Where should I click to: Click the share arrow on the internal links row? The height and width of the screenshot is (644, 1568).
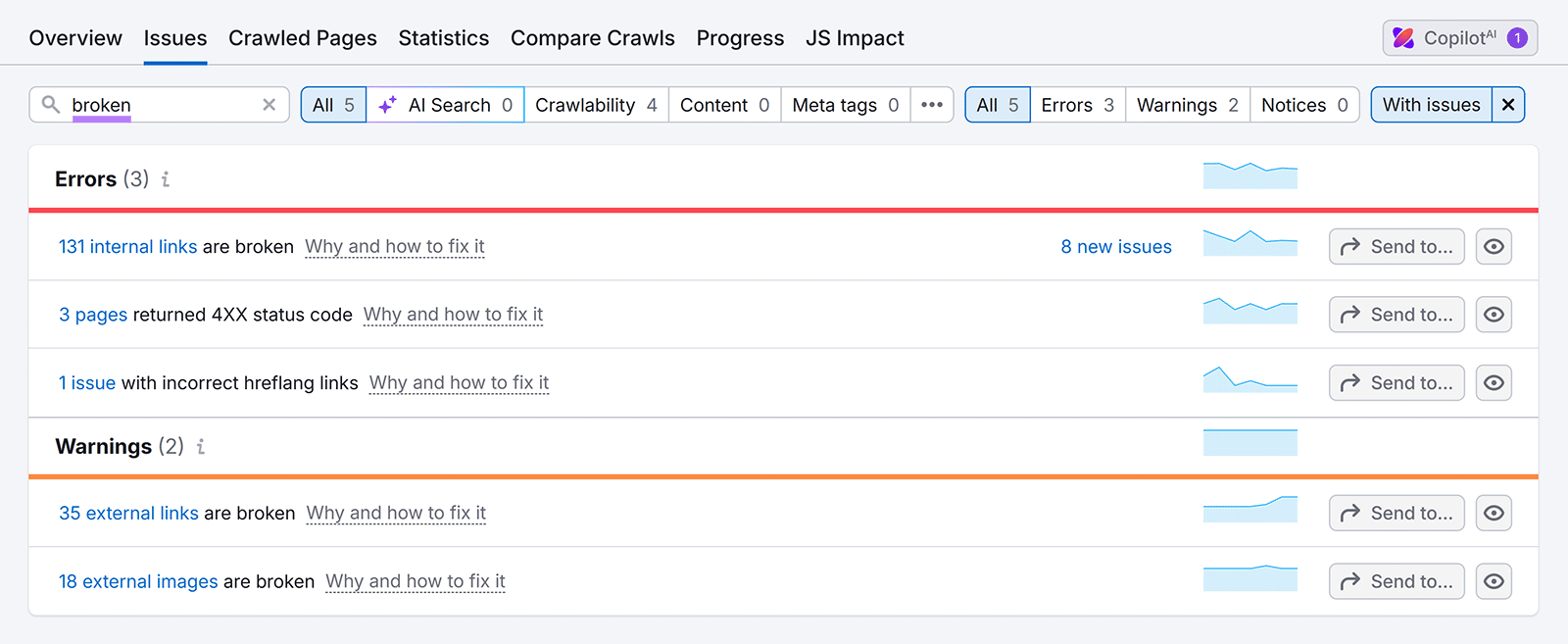[1350, 246]
